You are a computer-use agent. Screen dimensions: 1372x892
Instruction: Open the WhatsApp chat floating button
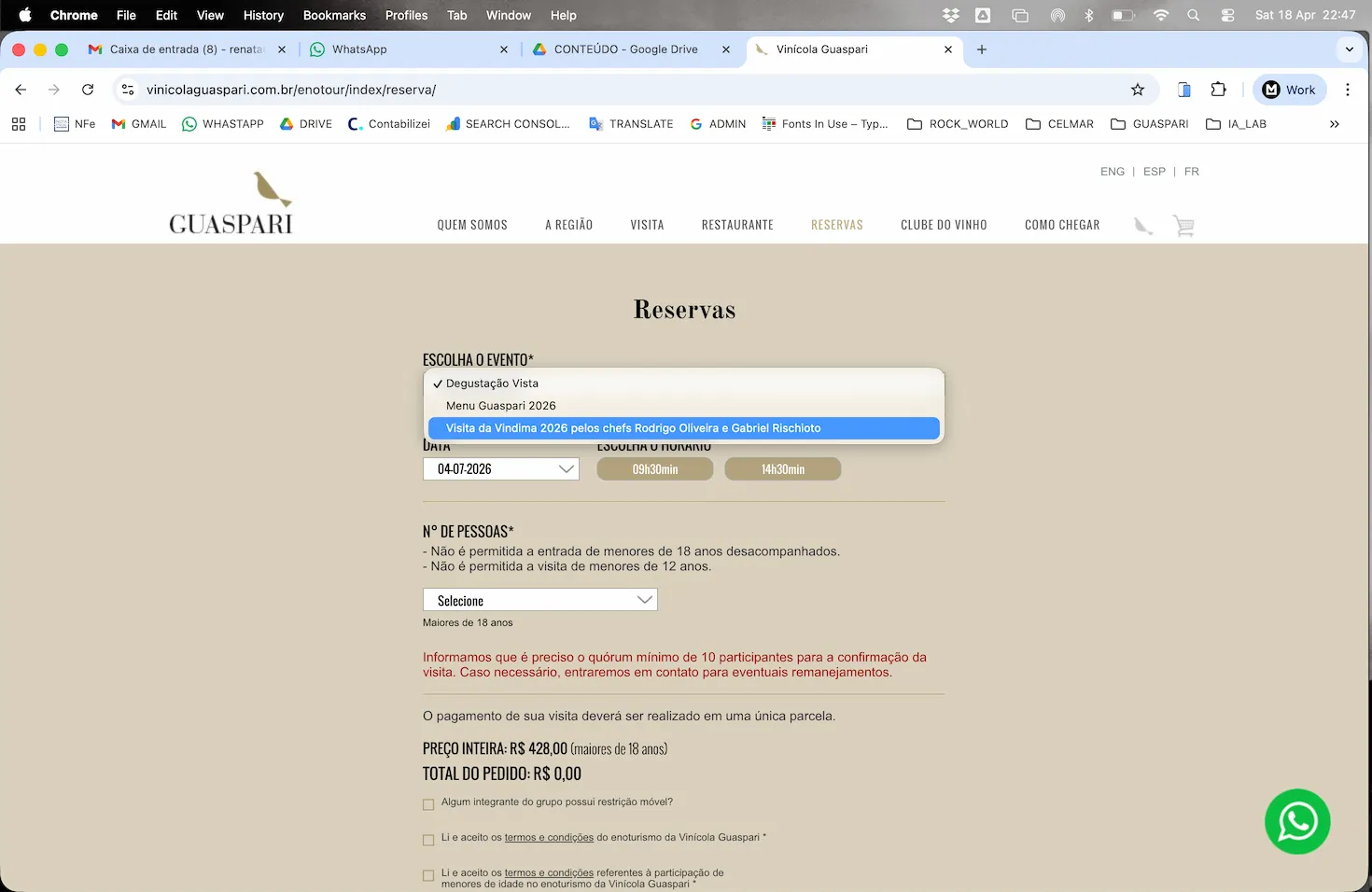pos(1297,822)
